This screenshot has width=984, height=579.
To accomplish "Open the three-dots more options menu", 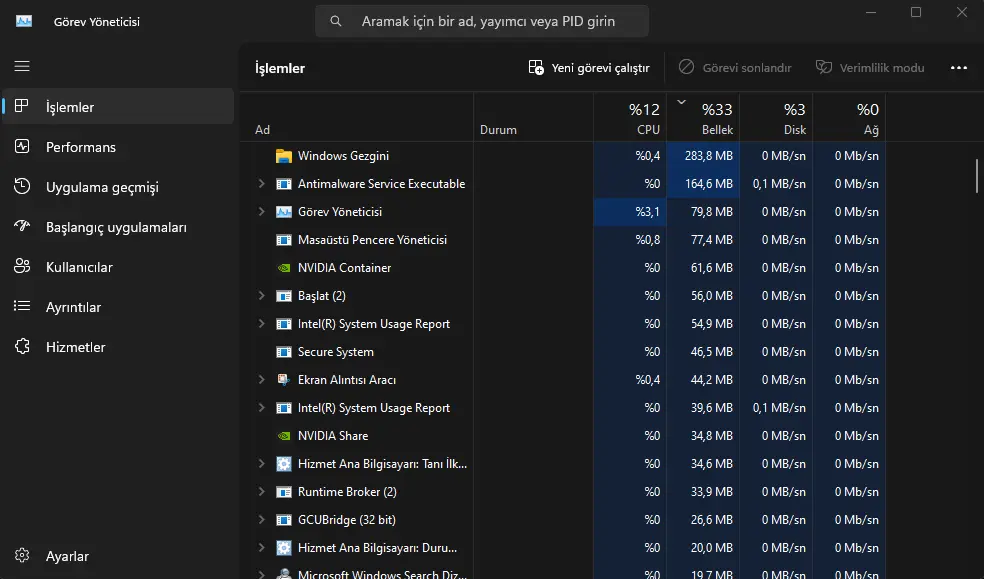I will click(958, 68).
